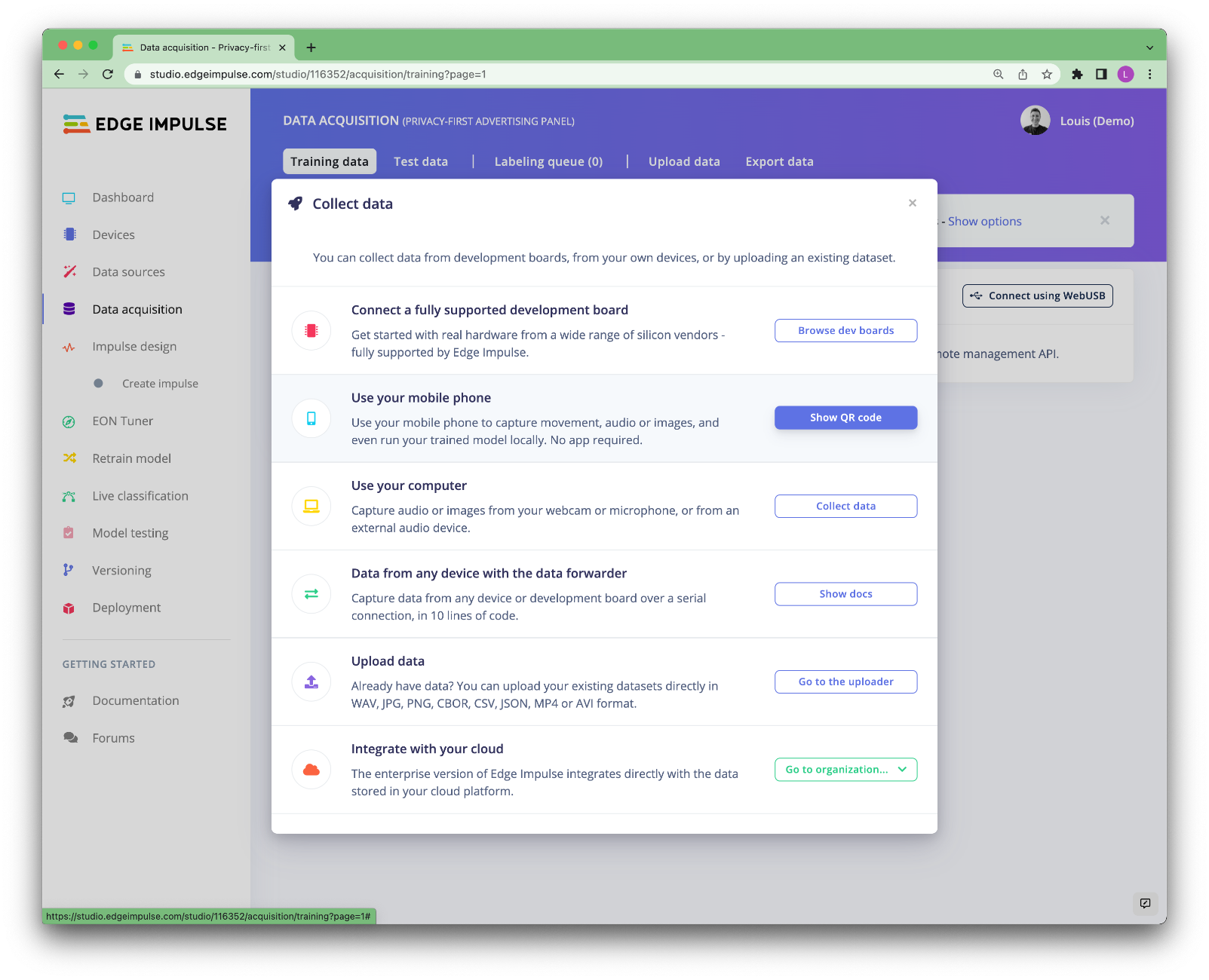Reload the page in the browser
The height and width of the screenshot is (980, 1209).
coord(108,74)
